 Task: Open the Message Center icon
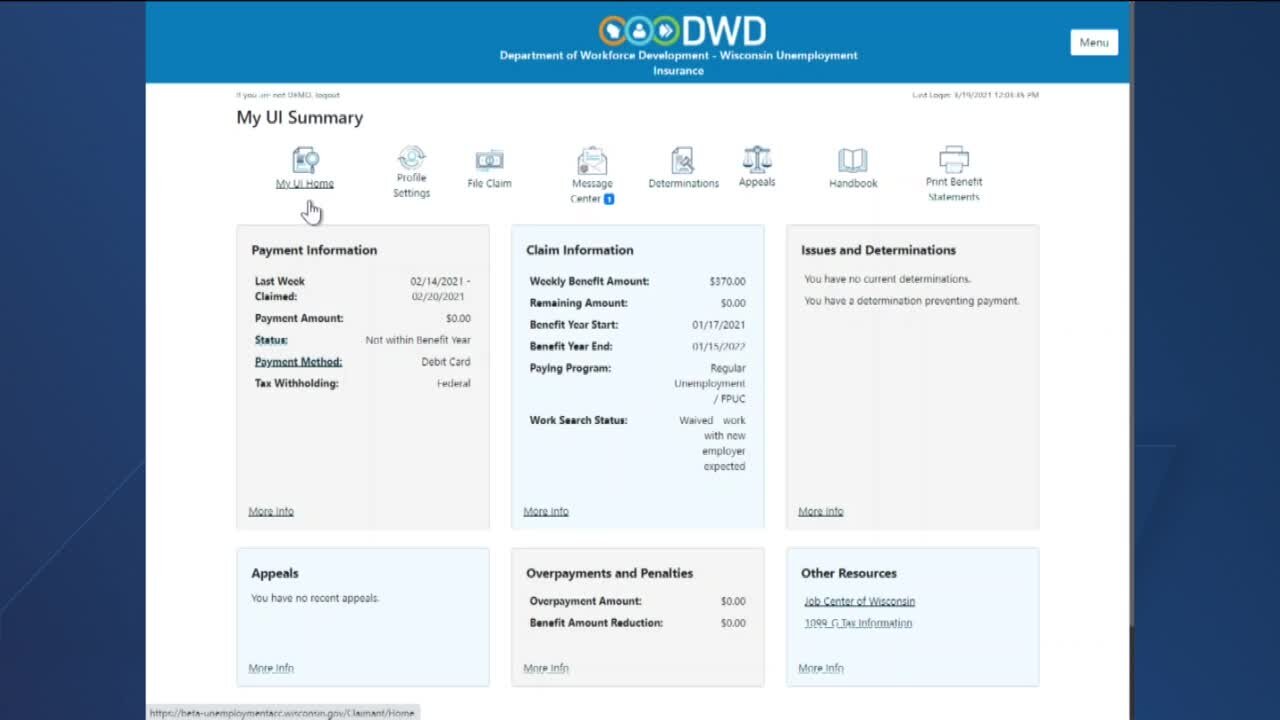click(592, 161)
